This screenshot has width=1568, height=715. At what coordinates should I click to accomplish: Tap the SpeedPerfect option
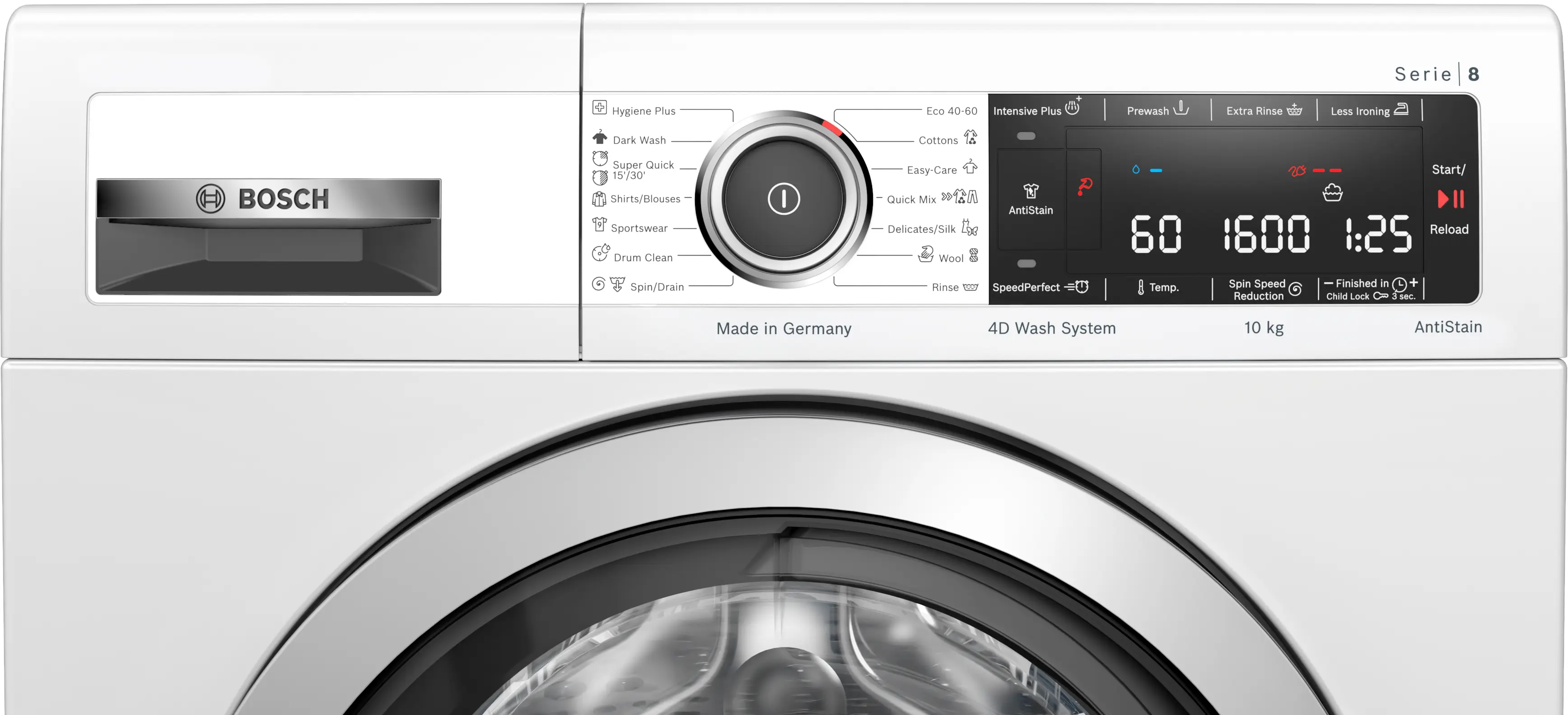tap(1040, 287)
